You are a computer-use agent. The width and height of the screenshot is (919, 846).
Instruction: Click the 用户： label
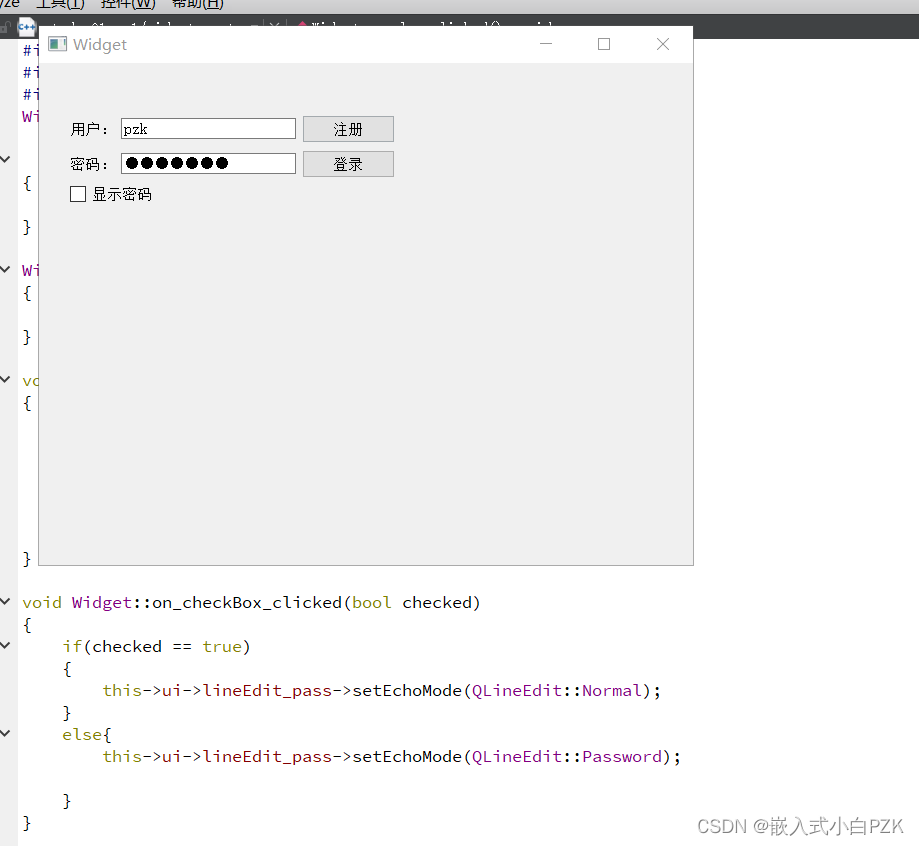coord(89,129)
